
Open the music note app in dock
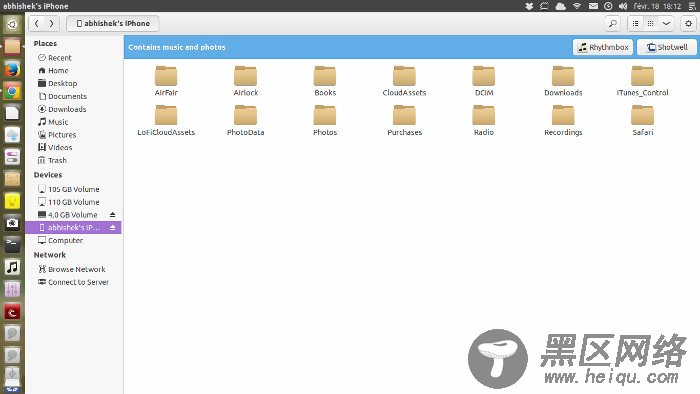12,267
